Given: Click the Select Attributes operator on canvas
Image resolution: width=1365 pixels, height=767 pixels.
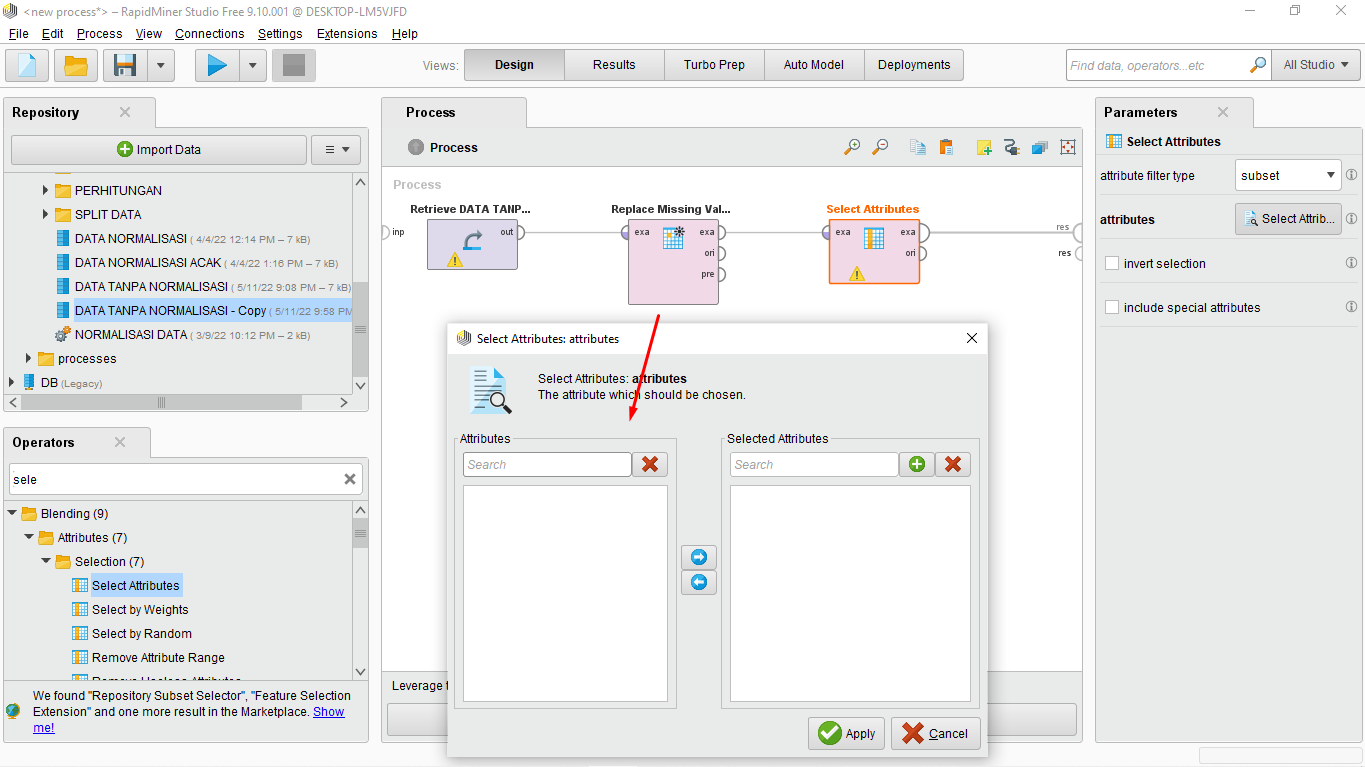Looking at the screenshot, I should 874,251.
